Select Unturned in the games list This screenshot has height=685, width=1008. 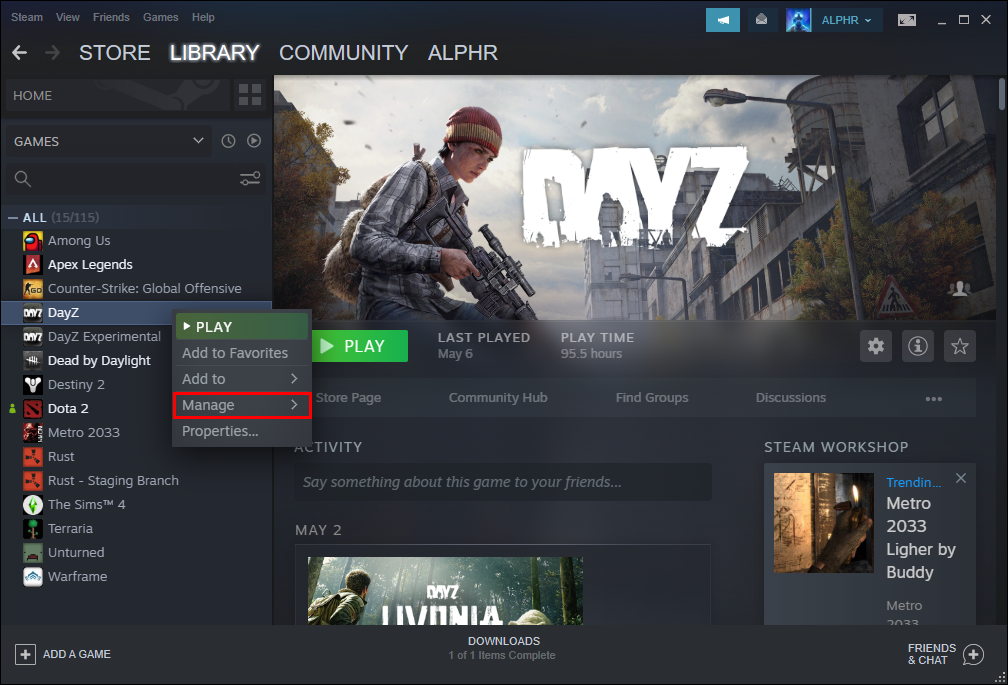[x=76, y=553]
